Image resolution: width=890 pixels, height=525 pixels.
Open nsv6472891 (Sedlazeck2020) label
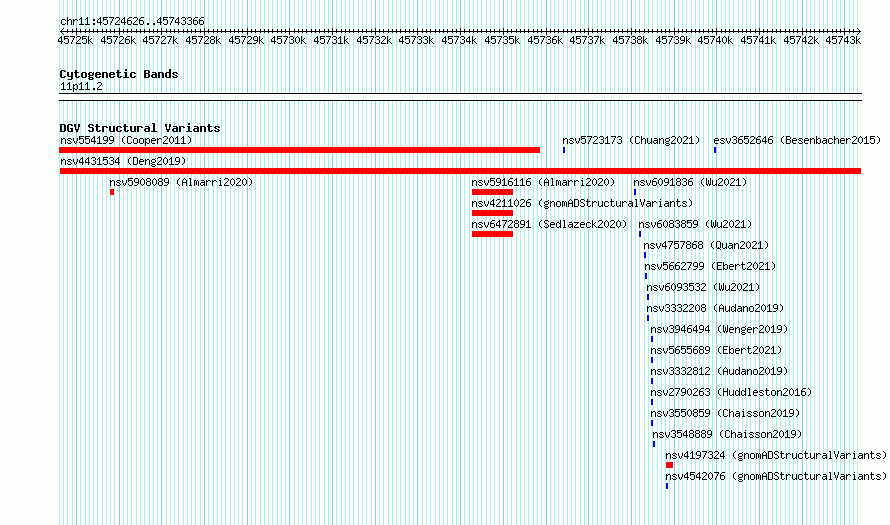click(x=549, y=224)
